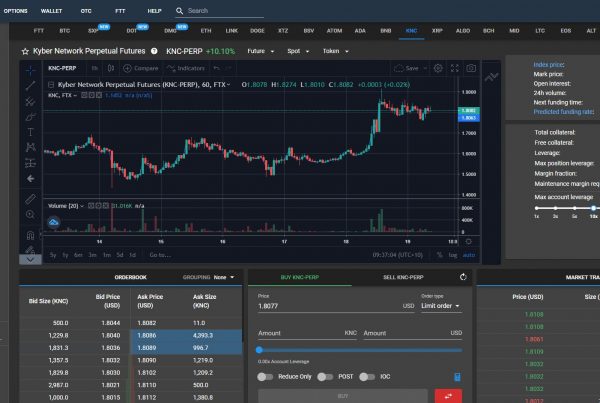The height and width of the screenshot is (403, 600).
Task: Click the line chart icon right of chart
Action: 491,77
